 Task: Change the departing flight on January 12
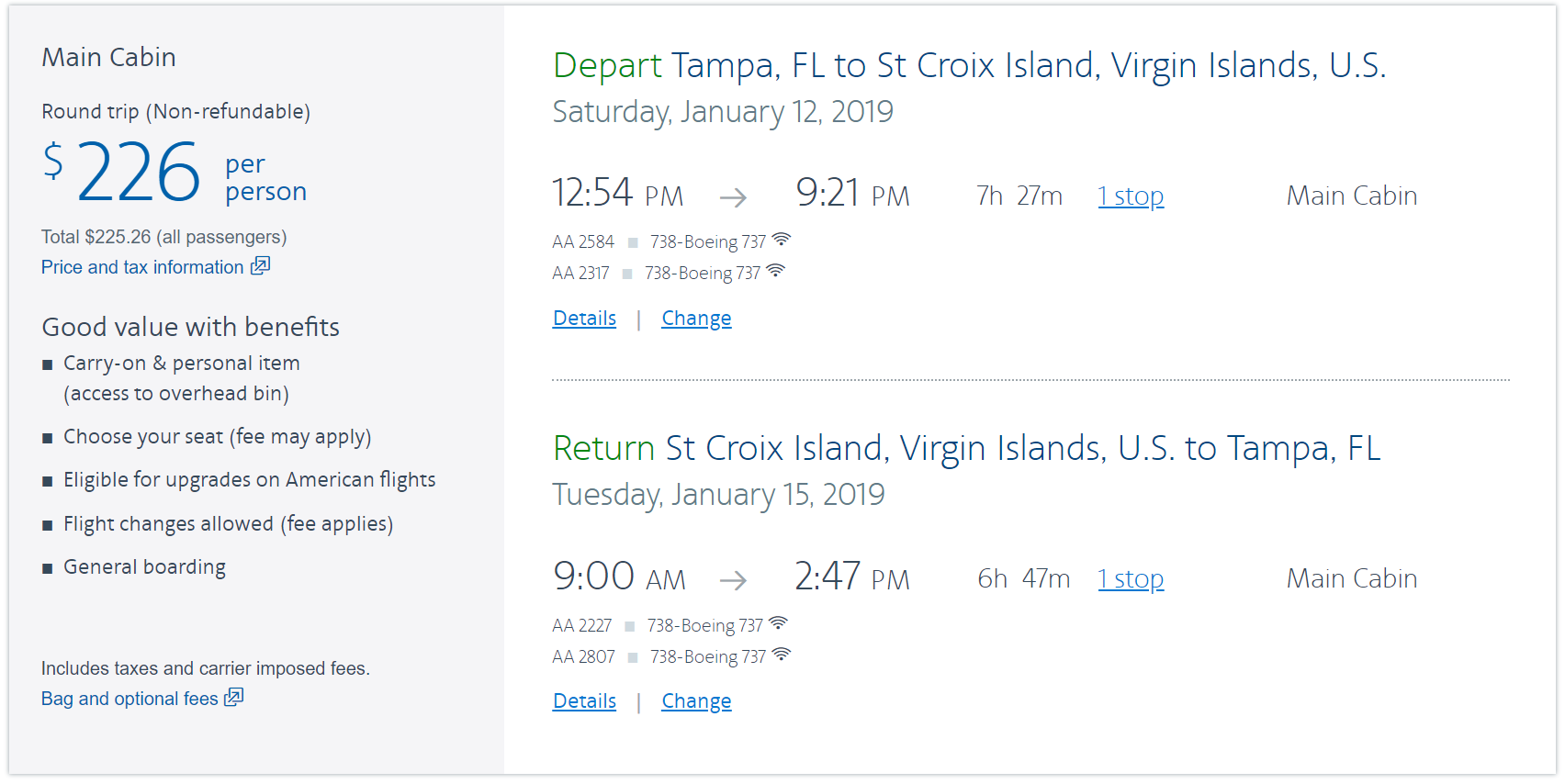(x=696, y=319)
